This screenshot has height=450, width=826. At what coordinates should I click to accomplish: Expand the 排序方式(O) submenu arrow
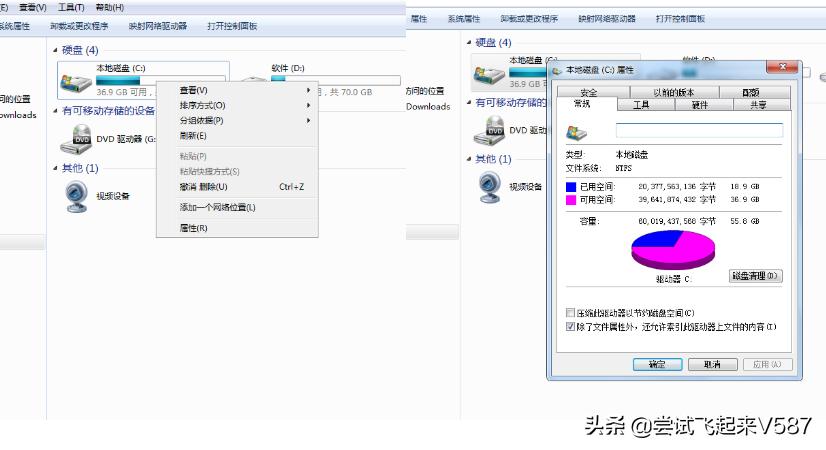click(308, 105)
